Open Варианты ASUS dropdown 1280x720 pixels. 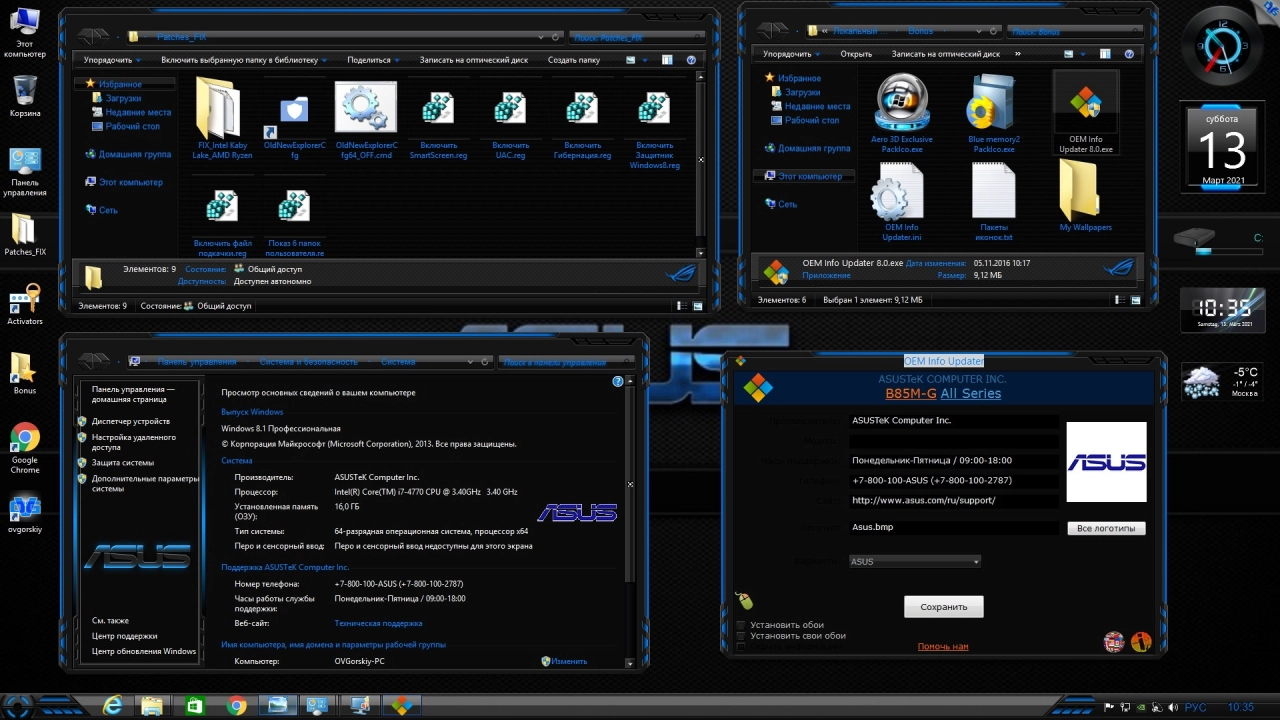coord(915,561)
